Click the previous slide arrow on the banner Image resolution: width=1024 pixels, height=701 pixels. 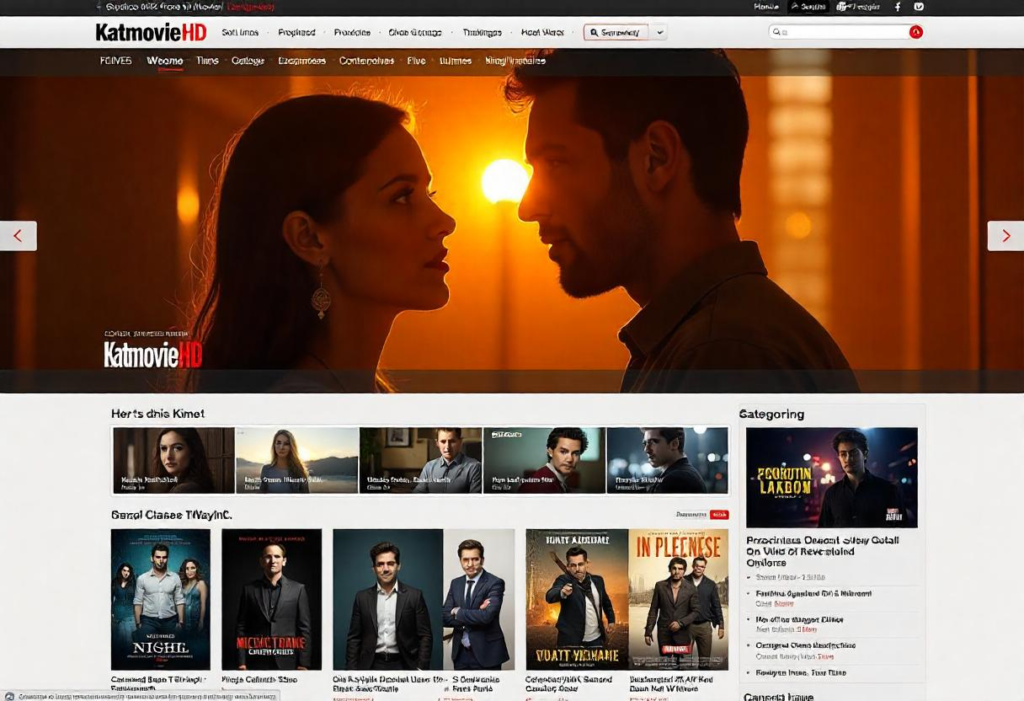[18, 235]
